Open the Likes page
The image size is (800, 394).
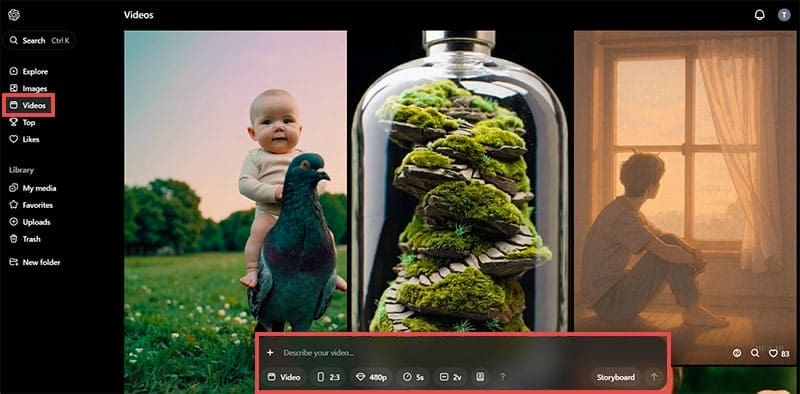tap(24, 139)
